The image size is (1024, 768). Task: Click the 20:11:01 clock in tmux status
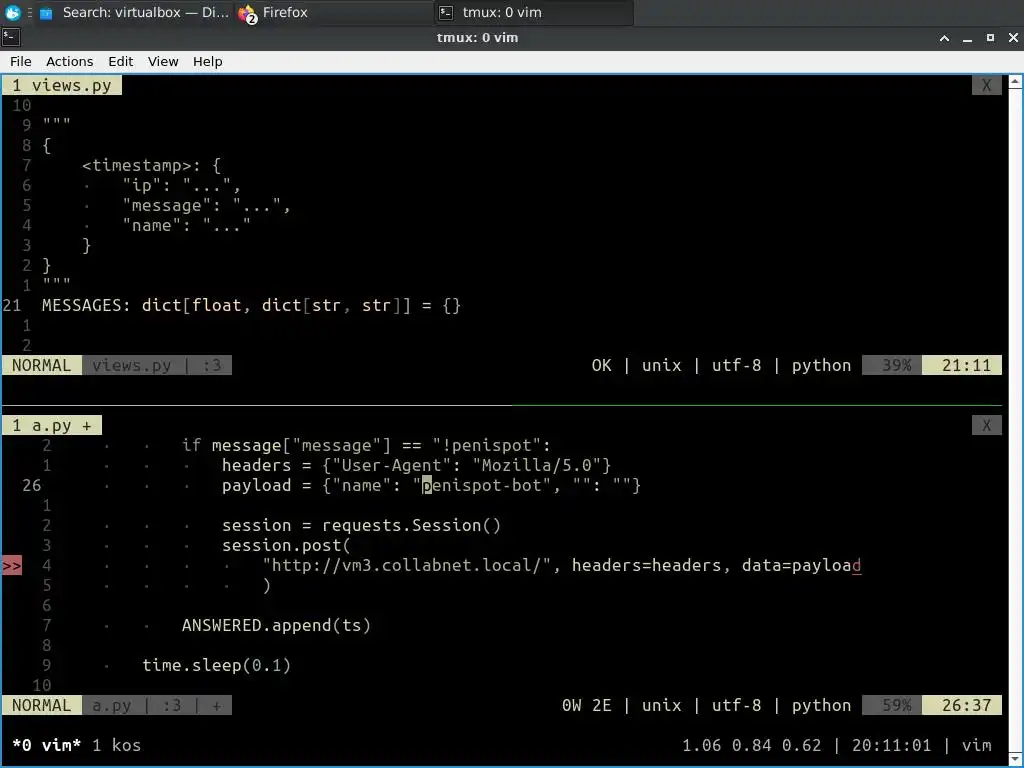click(891, 745)
